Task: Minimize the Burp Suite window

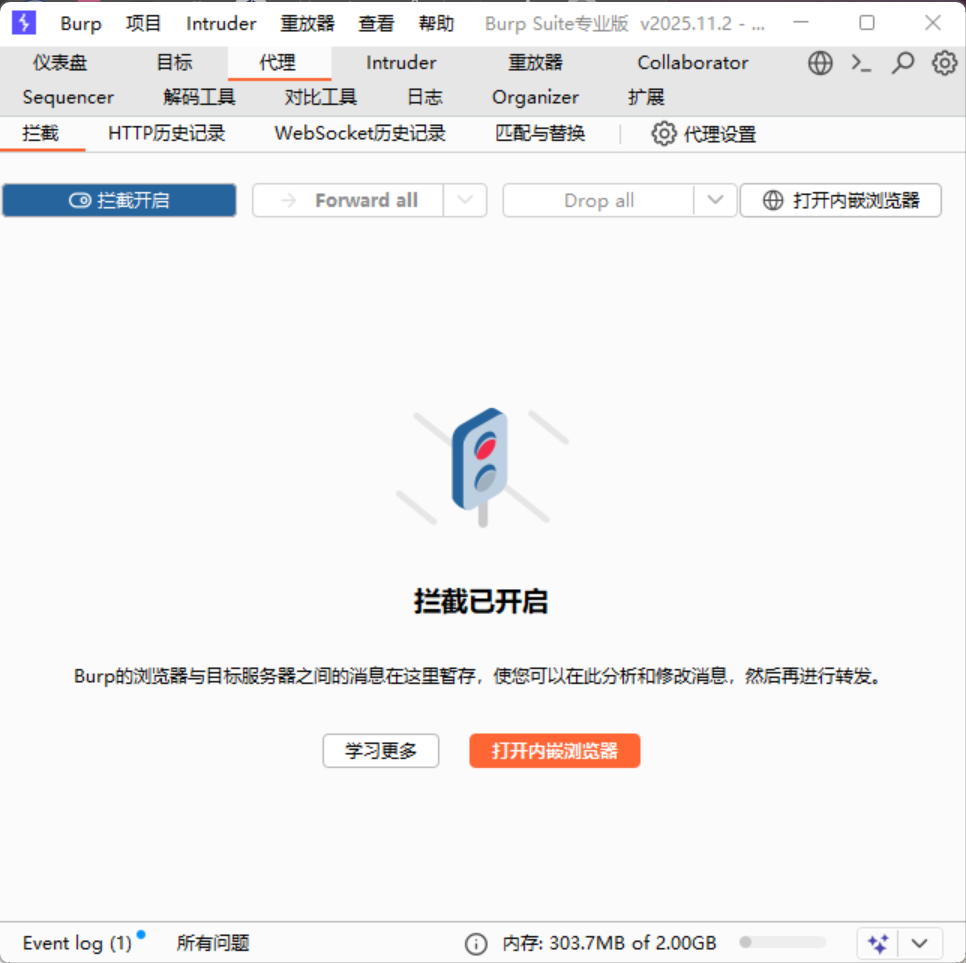Action: point(801,23)
